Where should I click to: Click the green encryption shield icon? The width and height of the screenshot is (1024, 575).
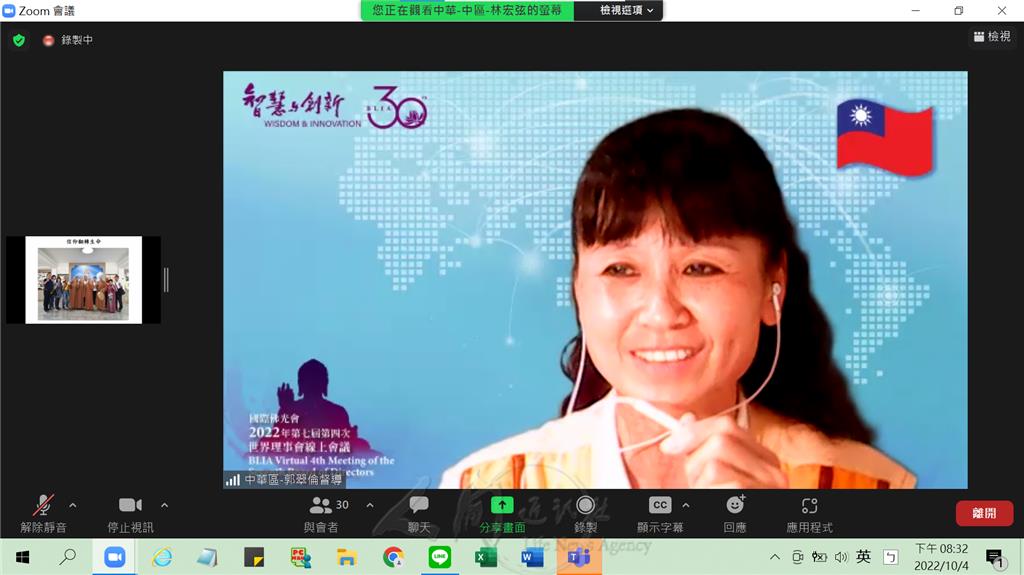click(x=19, y=41)
